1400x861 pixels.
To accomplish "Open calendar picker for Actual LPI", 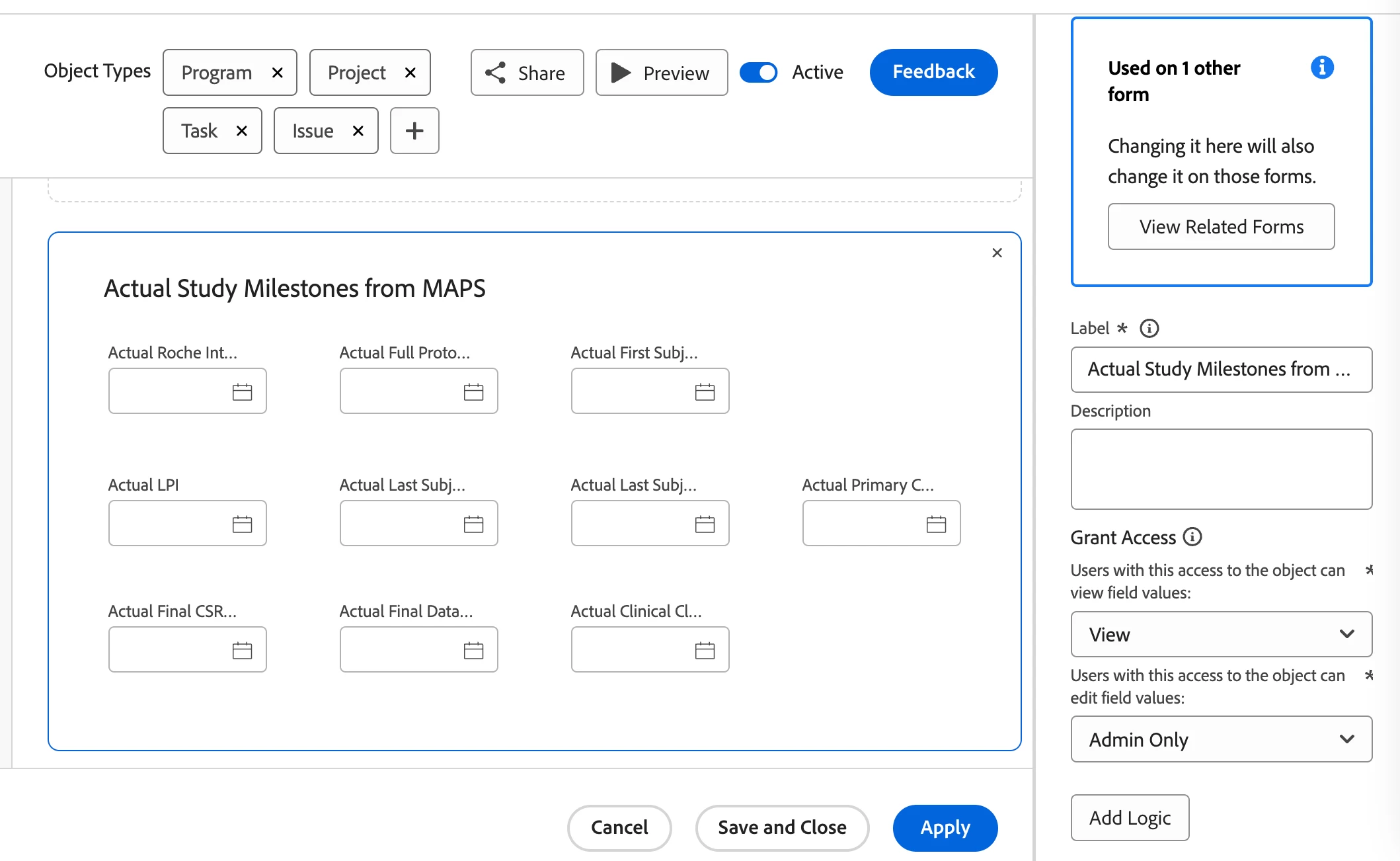I will click(243, 524).
